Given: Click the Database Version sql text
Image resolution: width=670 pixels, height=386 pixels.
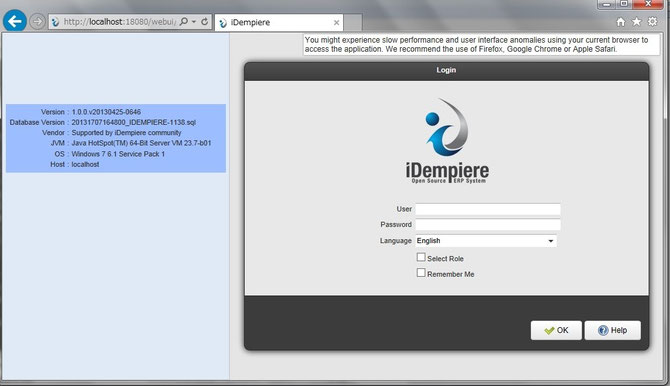Looking at the screenshot, I should [133, 122].
